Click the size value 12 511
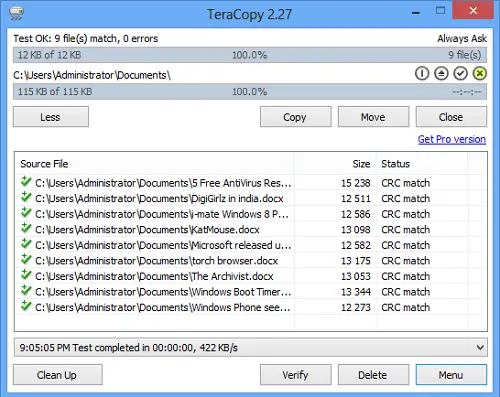Screen dimensions: 500x397 pyautogui.click(x=356, y=199)
